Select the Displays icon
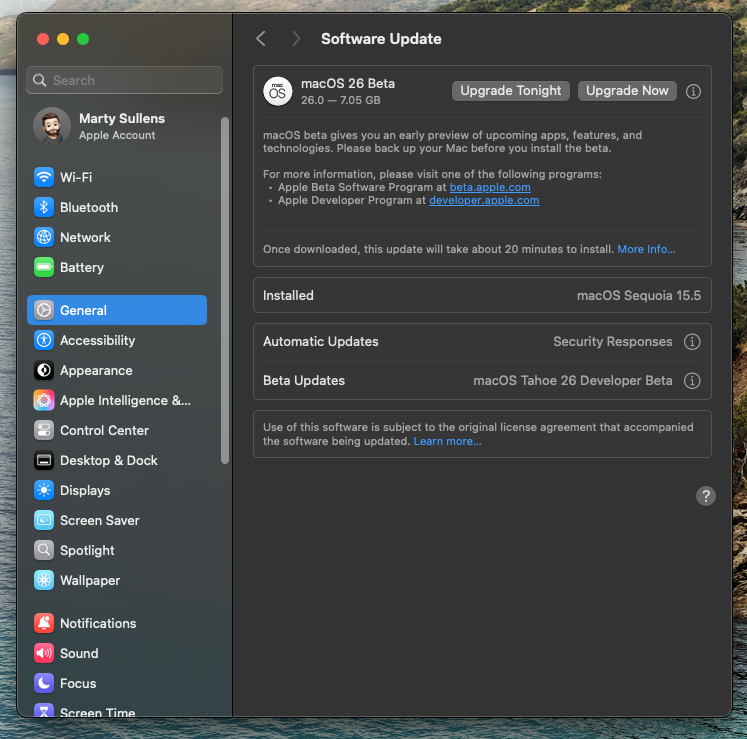Viewport: 747px width, 739px height. (x=44, y=490)
